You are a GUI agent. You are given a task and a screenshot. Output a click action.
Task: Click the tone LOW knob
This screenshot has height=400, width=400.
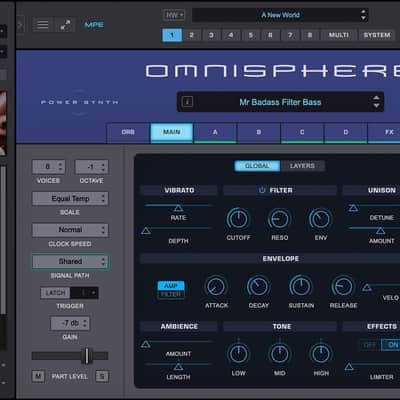(239, 354)
